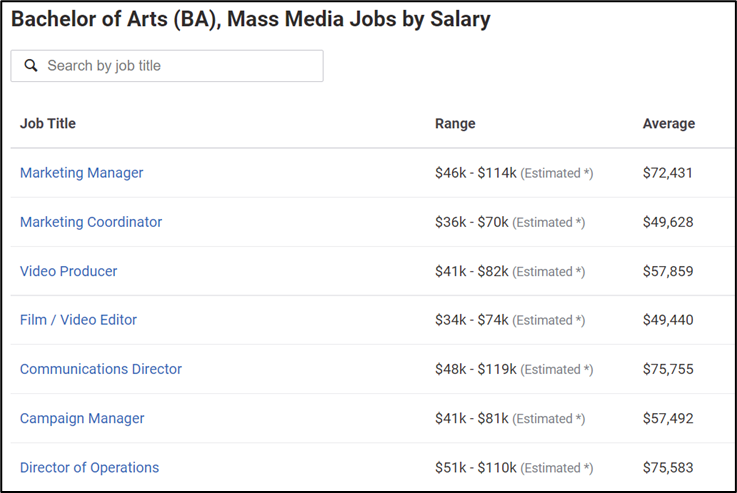This screenshot has height=493, width=737.
Task: Click the magnifying glass search icon
Action: point(31,65)
